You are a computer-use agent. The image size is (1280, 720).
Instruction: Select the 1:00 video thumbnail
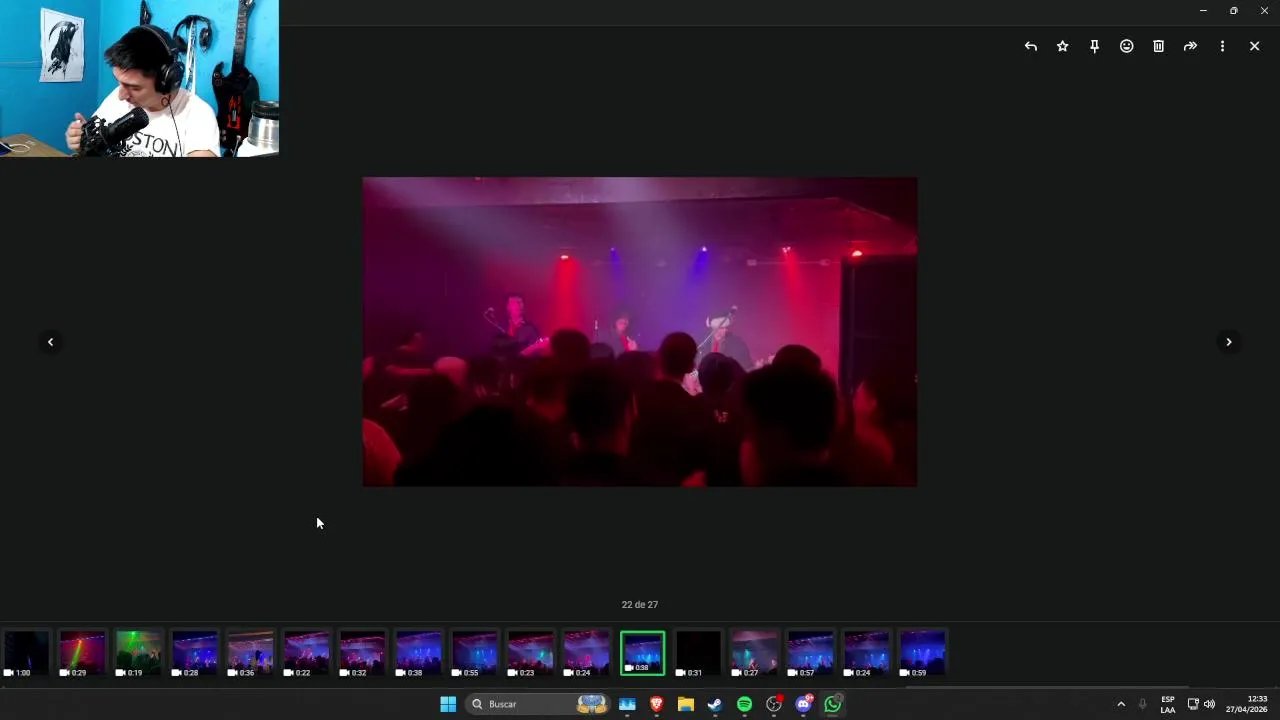pyautogui.click(x=27, y=653)
